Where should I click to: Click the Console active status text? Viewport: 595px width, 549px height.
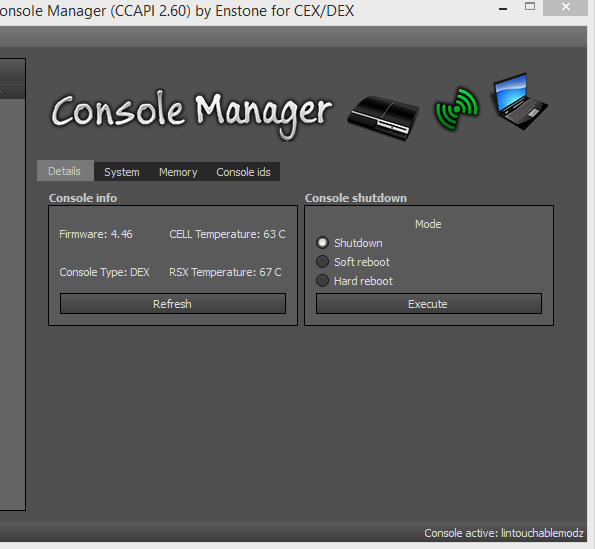(504, 533)
